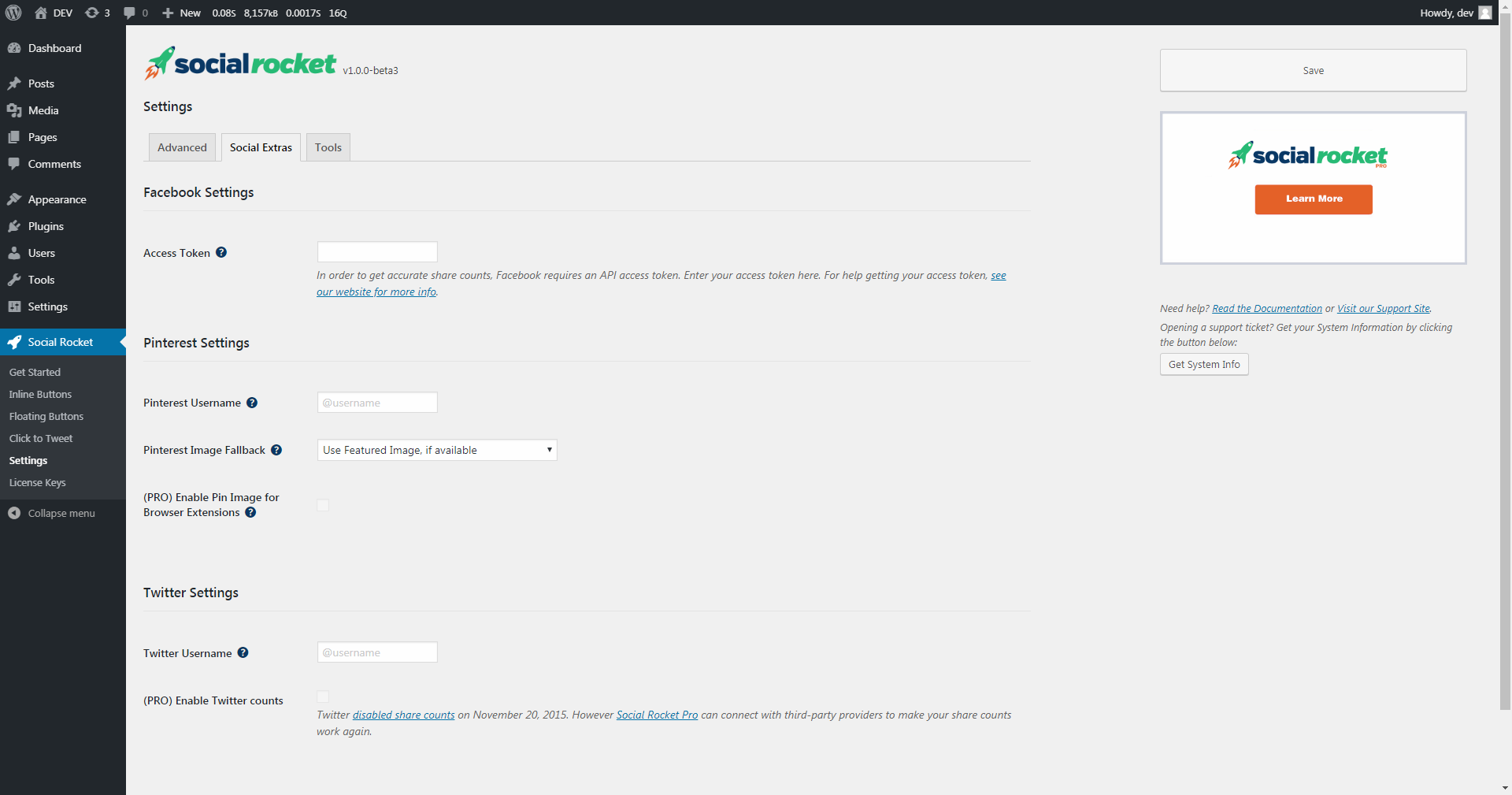The height and width of the screenshot is (795, 1512).
Task: Open the updates icon showing 3
Action: (92, 13)
